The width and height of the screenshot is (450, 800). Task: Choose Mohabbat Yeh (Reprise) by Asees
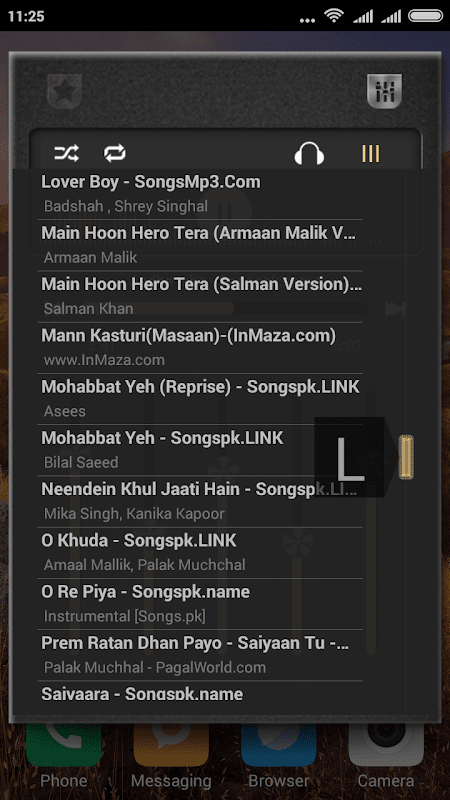coord(200,399)
